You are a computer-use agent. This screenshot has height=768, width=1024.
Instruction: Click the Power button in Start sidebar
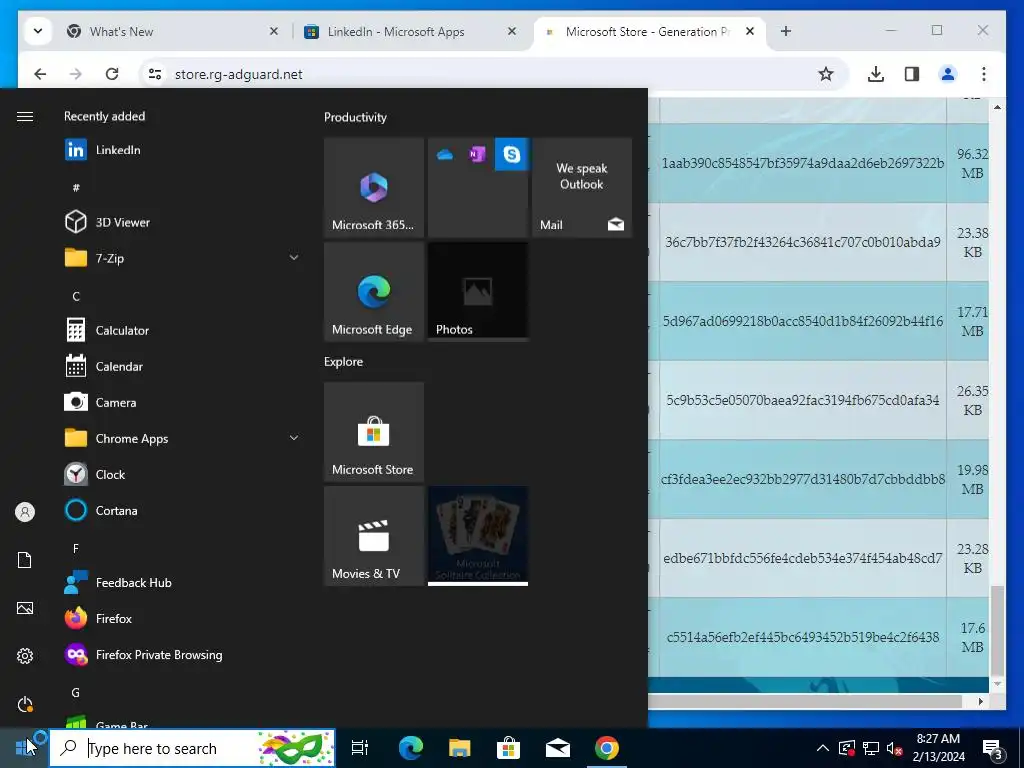(x=25, y=704)
